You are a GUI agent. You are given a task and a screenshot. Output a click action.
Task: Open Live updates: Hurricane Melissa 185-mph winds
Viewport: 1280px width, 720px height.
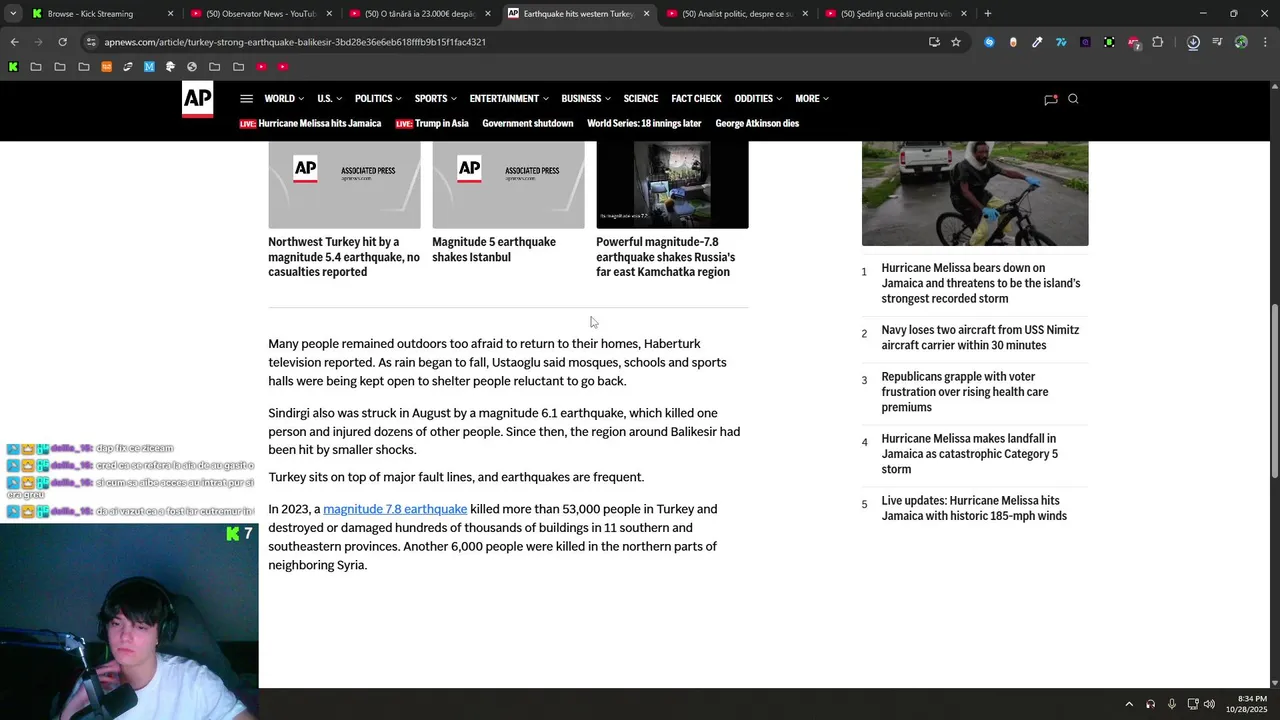(x=974, y=508)
